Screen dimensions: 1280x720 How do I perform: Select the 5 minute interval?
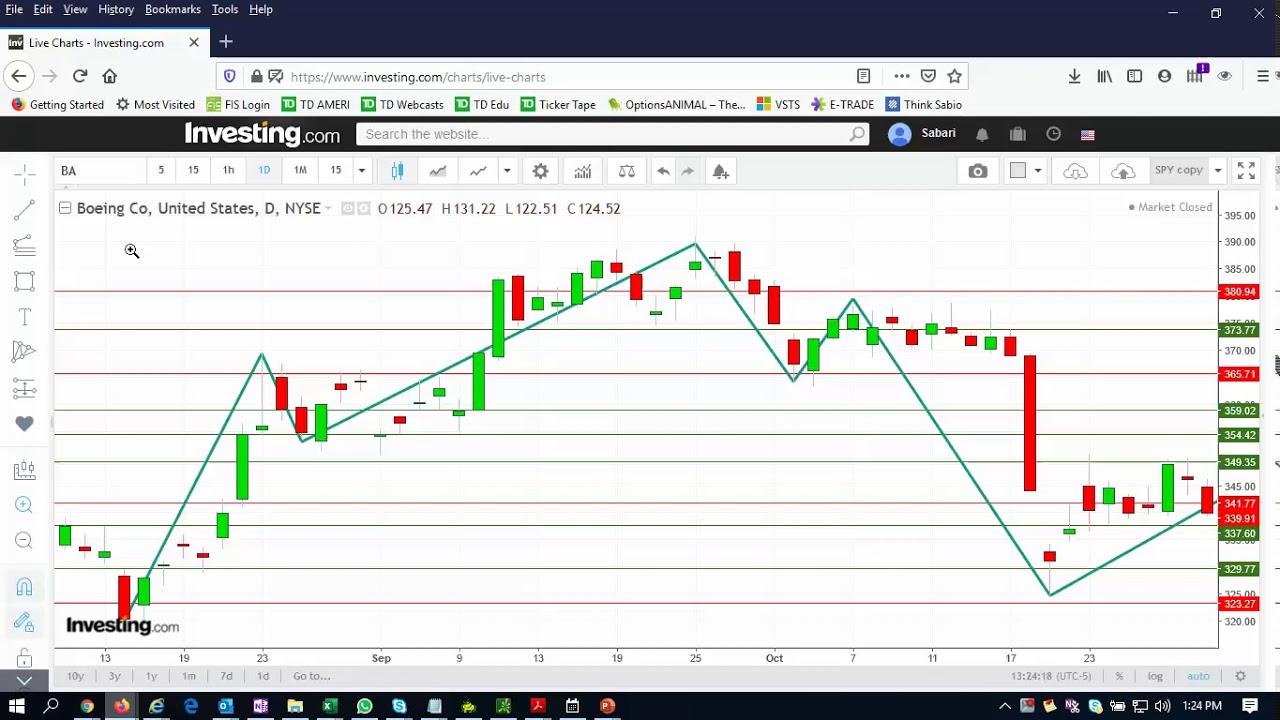(x=161, y=170)
